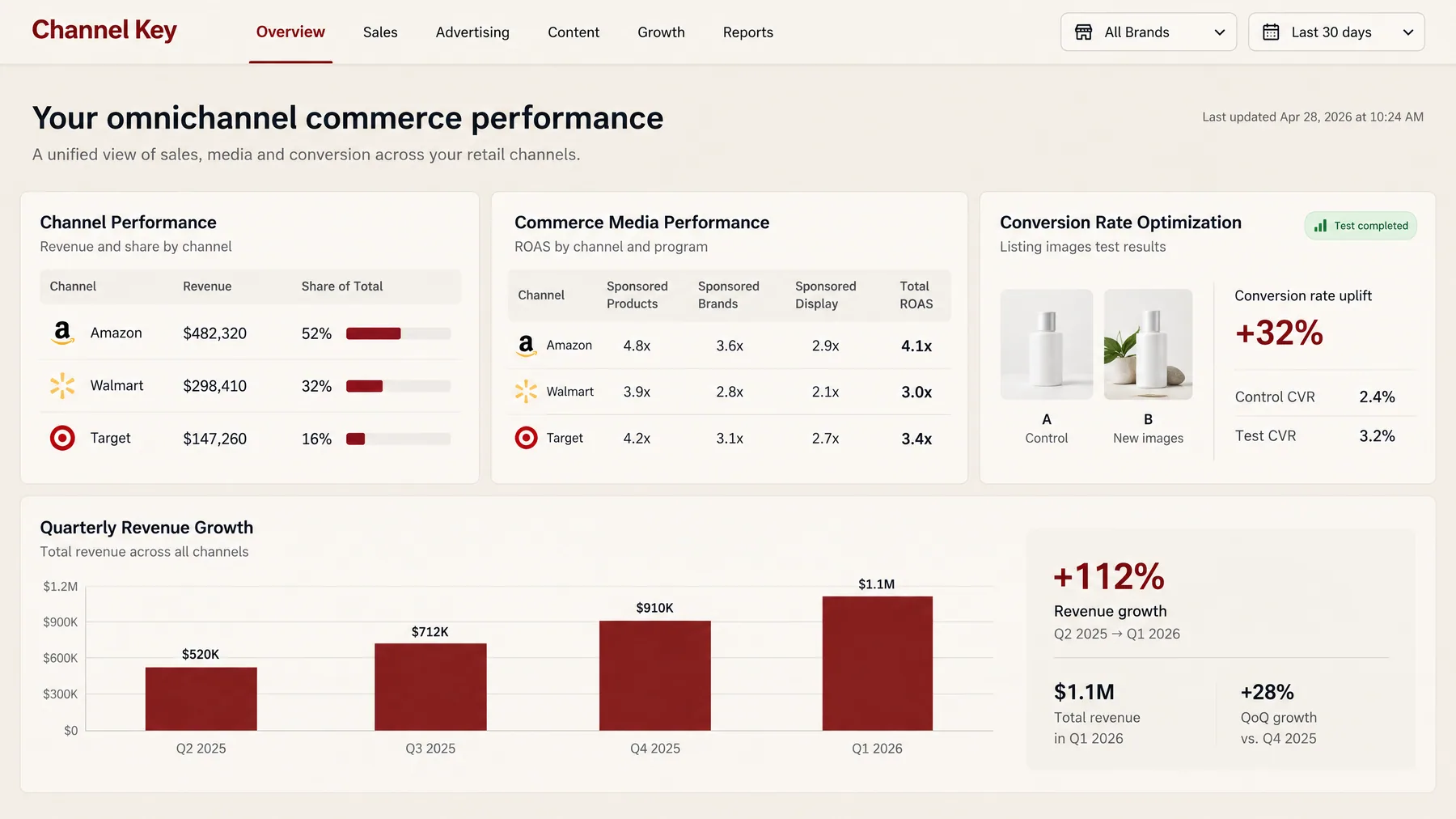Click the Test CVR 3.2% value
The width and height of the screenshot is (1456, 819).
point(1377,436)
